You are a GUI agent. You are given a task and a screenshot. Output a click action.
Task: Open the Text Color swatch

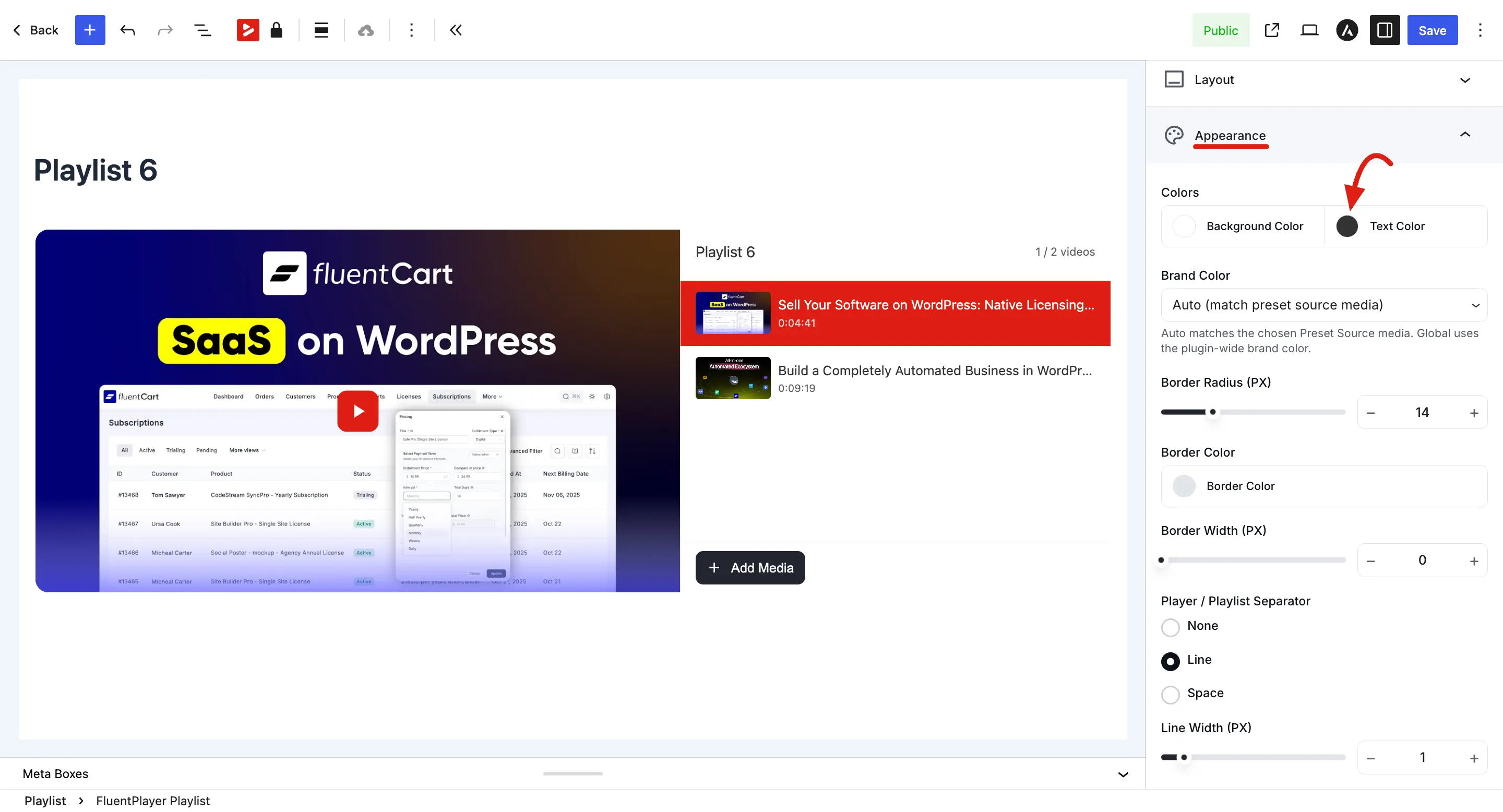point(1347,226)
